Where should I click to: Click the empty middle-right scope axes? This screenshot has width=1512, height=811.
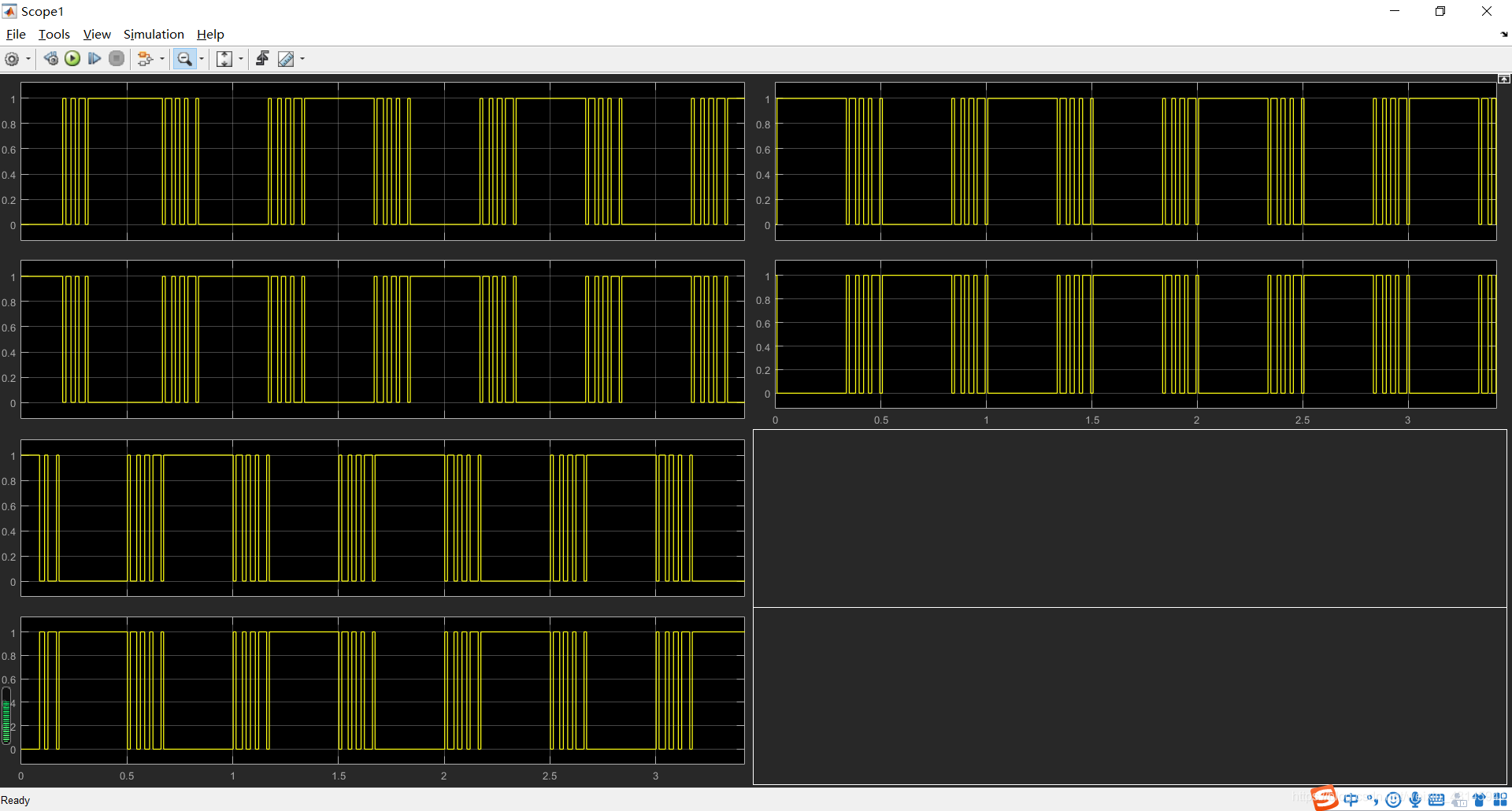coord(1130,518)
